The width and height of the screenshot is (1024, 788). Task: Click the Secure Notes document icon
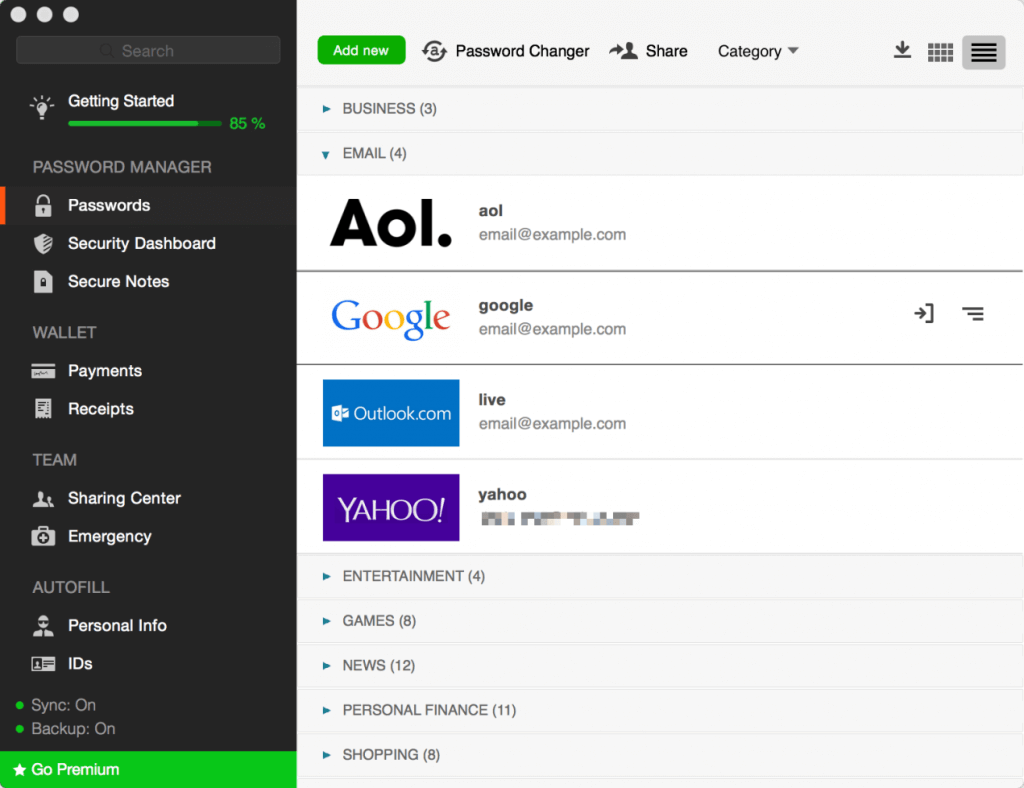pyautogui.click(x=43, y=281)
